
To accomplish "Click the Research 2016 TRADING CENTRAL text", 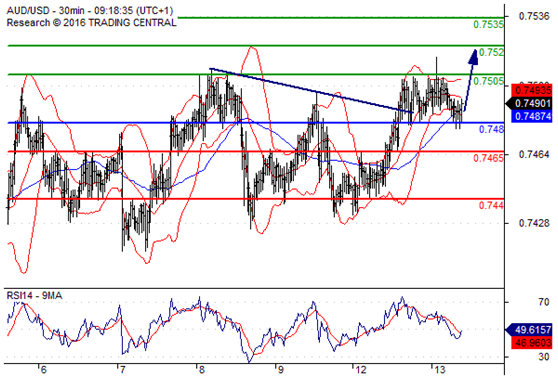I will click(91, 23).
